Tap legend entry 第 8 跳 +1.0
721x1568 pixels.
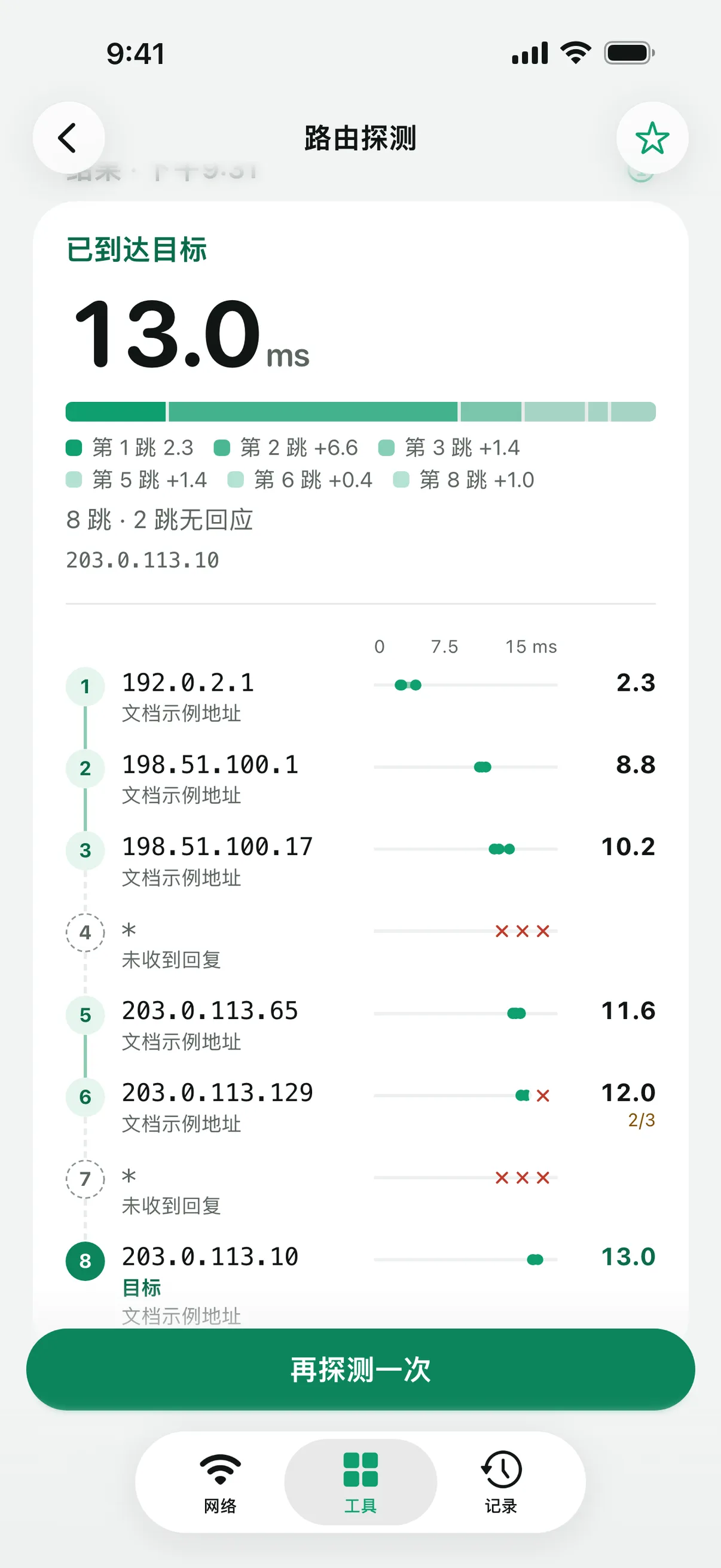coord(465,480)
